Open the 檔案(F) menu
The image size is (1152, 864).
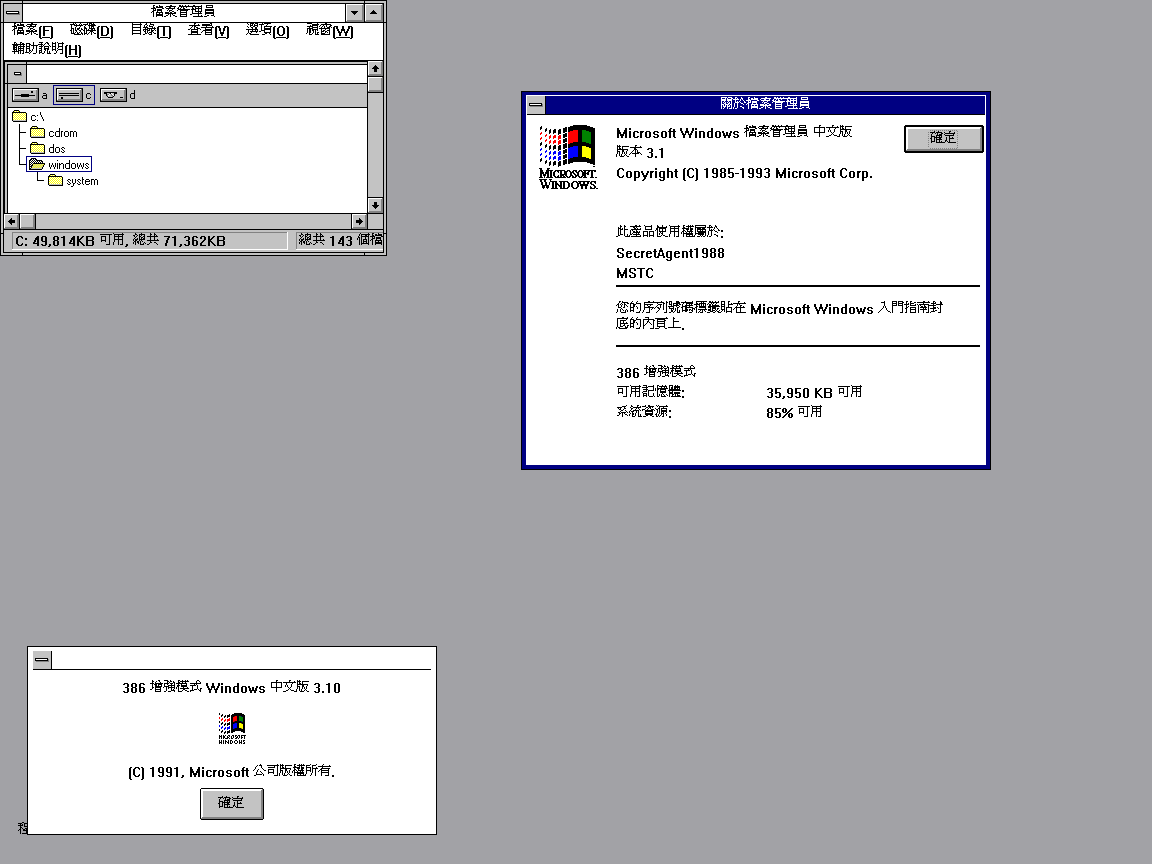(32, 31)
